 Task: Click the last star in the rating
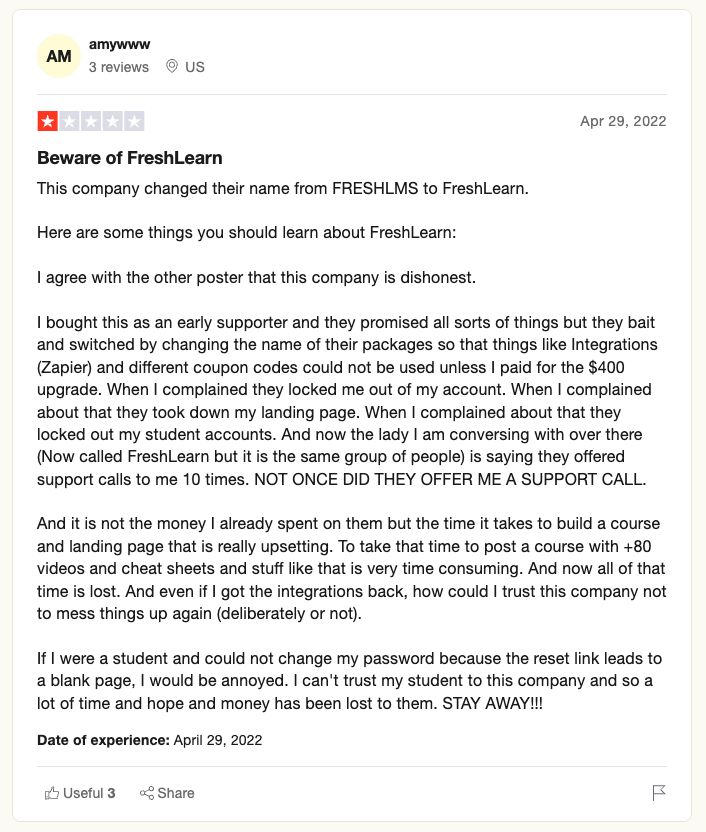click(x=134, y=121)
